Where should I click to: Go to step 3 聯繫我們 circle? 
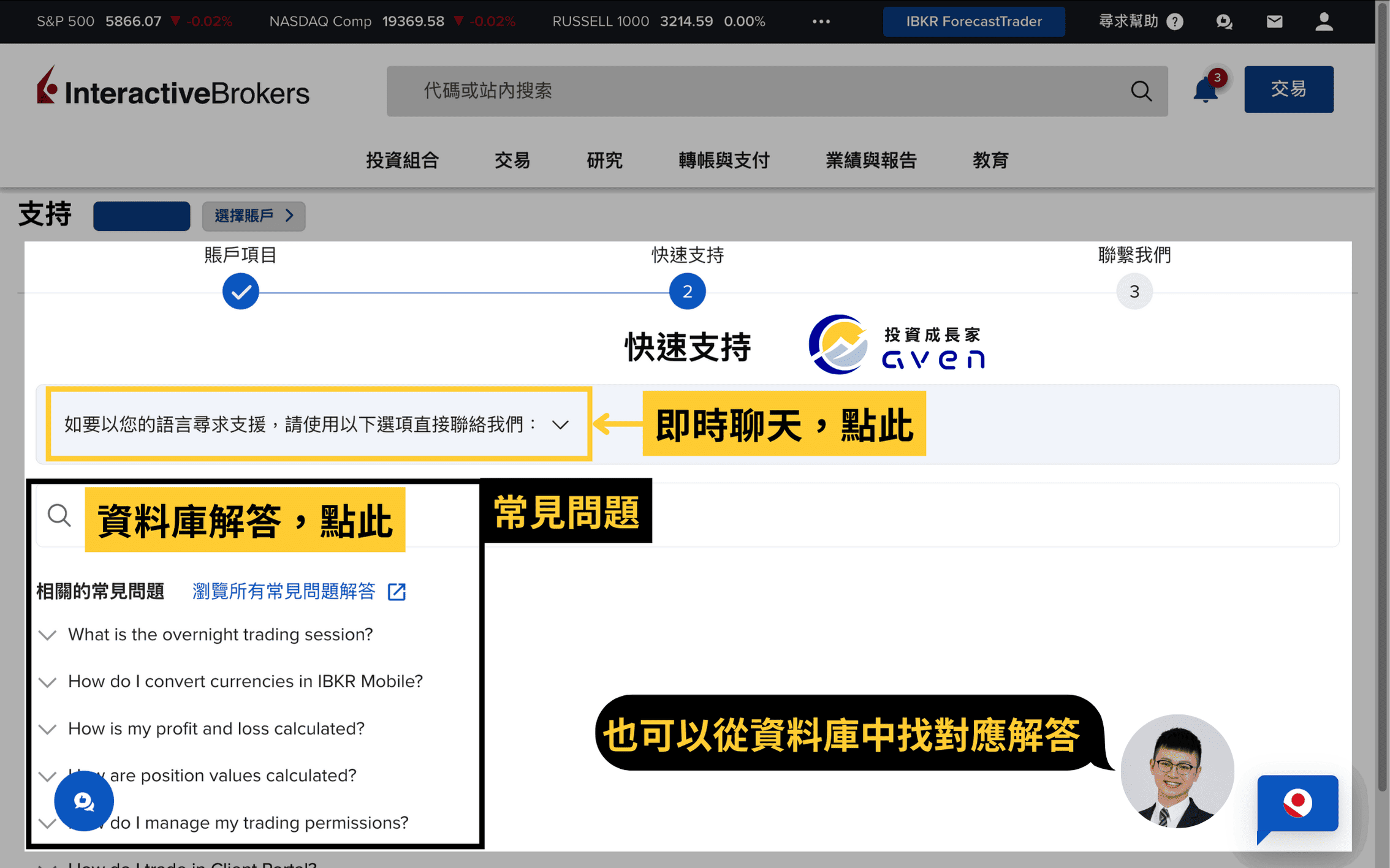(1134, 292)
